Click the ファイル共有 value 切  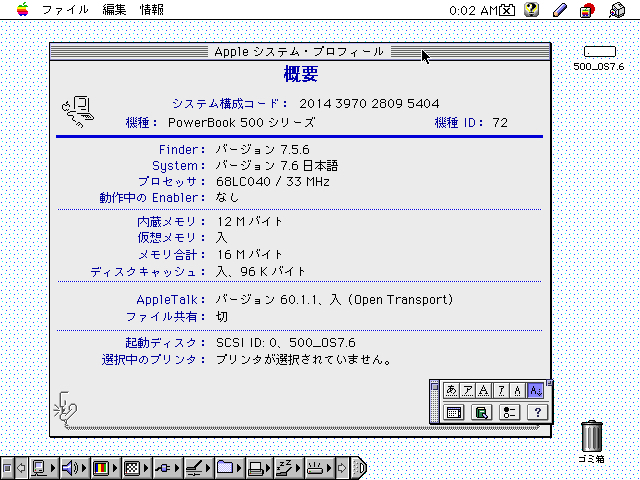pyautogui.click(x=222, y=317)
